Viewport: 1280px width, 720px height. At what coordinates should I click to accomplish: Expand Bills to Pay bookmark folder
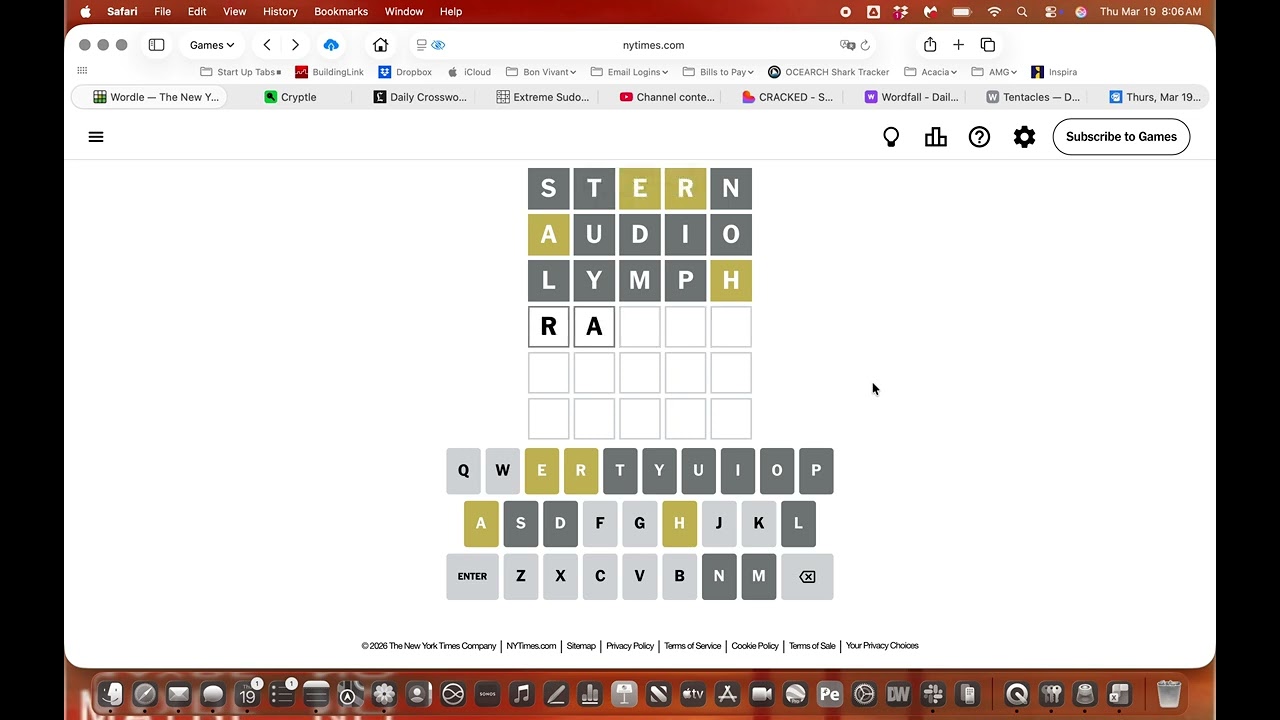coord(718,72)
